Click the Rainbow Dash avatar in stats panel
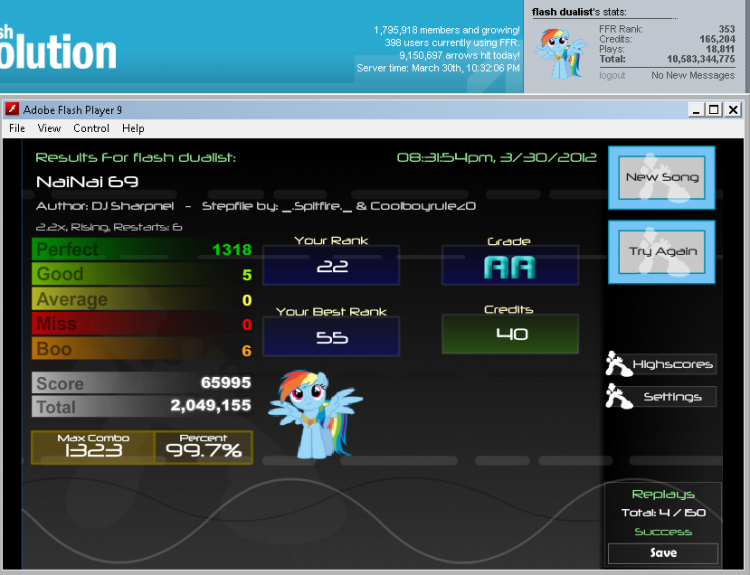Screen dimensions: 750x575 pos(561,54)
